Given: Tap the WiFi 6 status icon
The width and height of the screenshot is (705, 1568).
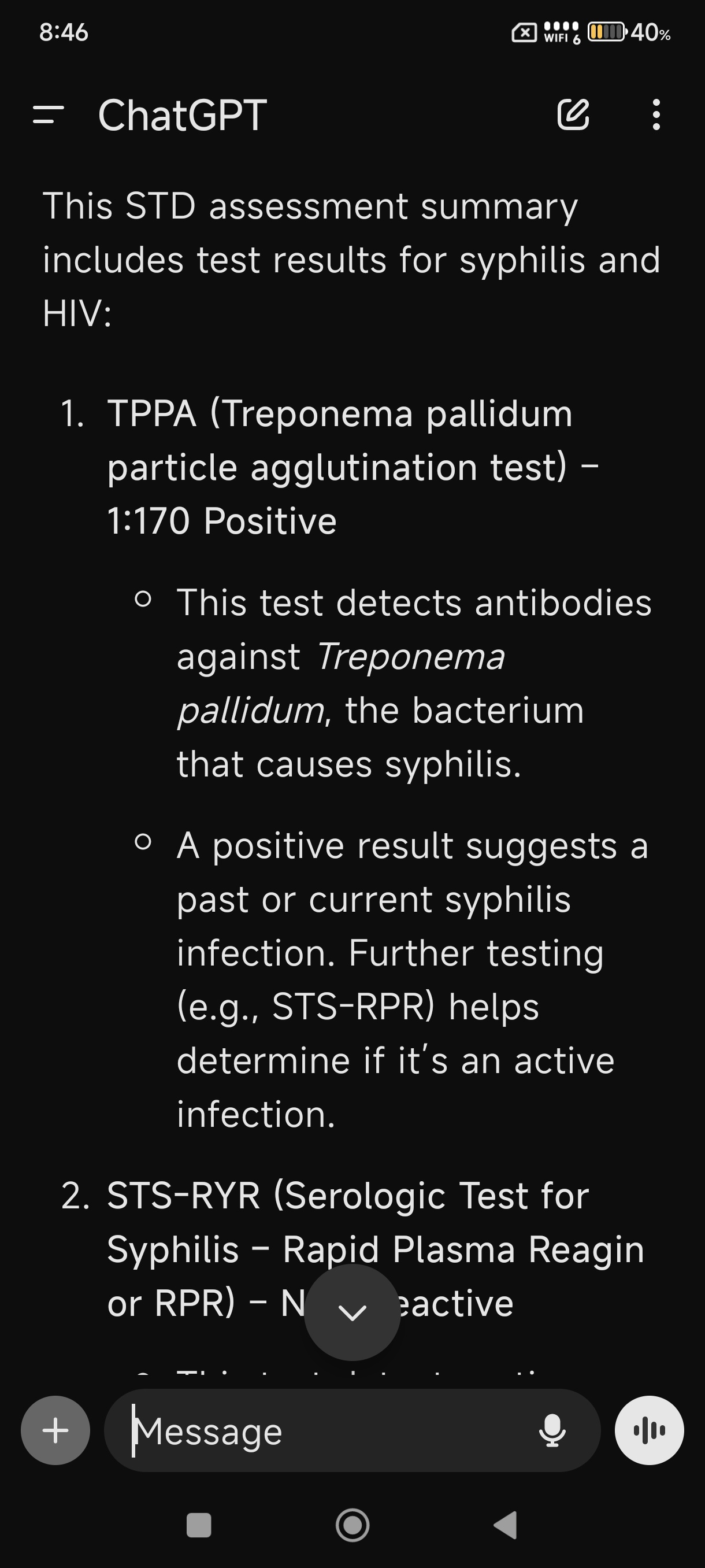Looking at the screenshot, I should coord(562,32).
